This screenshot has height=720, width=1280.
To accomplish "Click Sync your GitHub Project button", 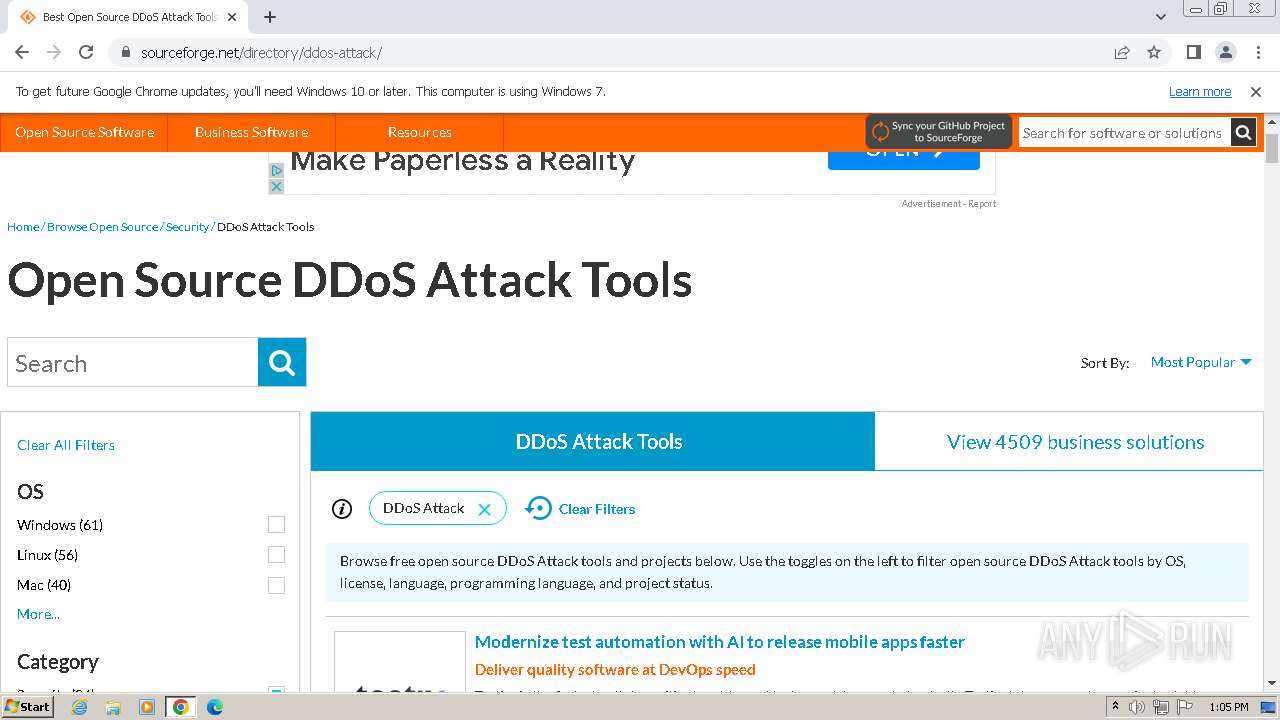I will pyautogui.click(x=939, y=132).
